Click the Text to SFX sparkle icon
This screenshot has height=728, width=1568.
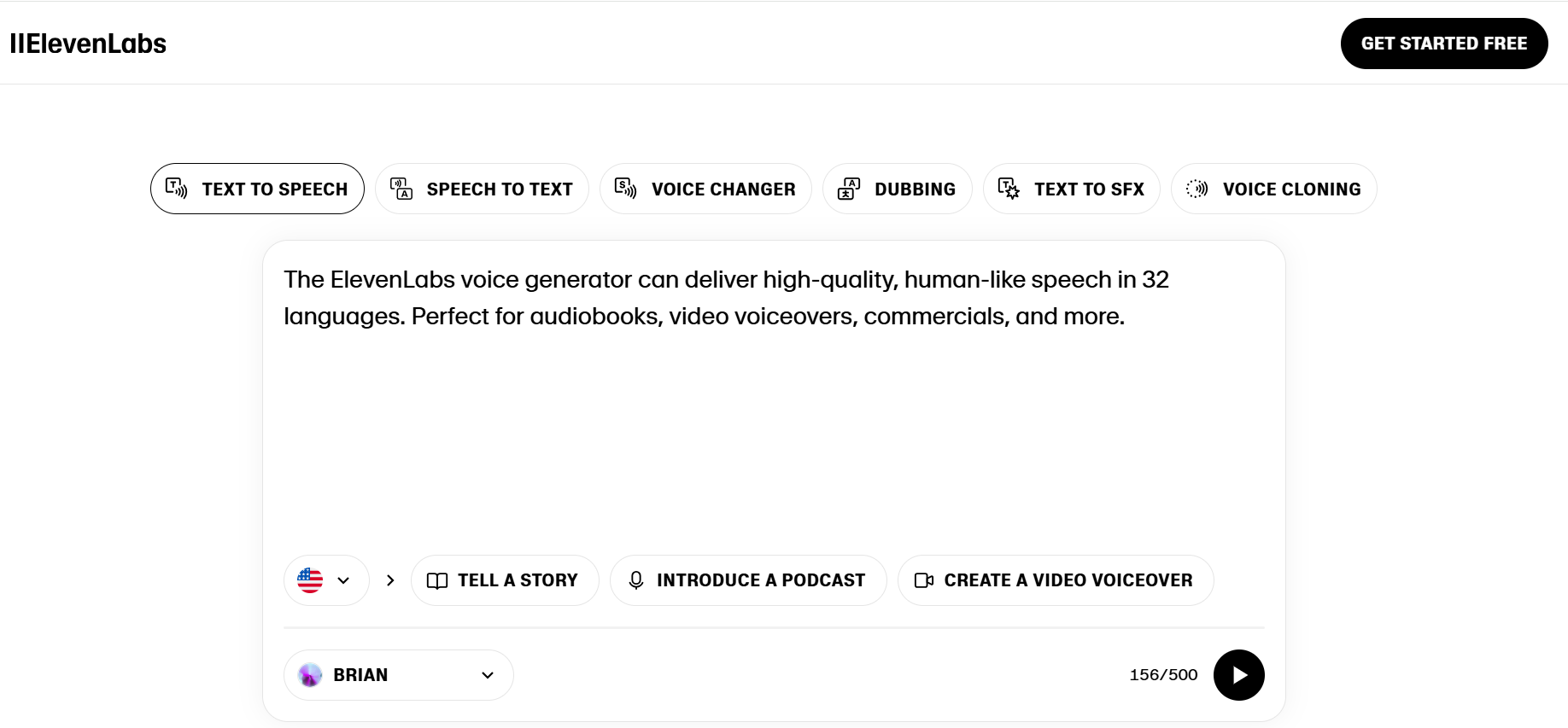click(x=1009, y=189)
